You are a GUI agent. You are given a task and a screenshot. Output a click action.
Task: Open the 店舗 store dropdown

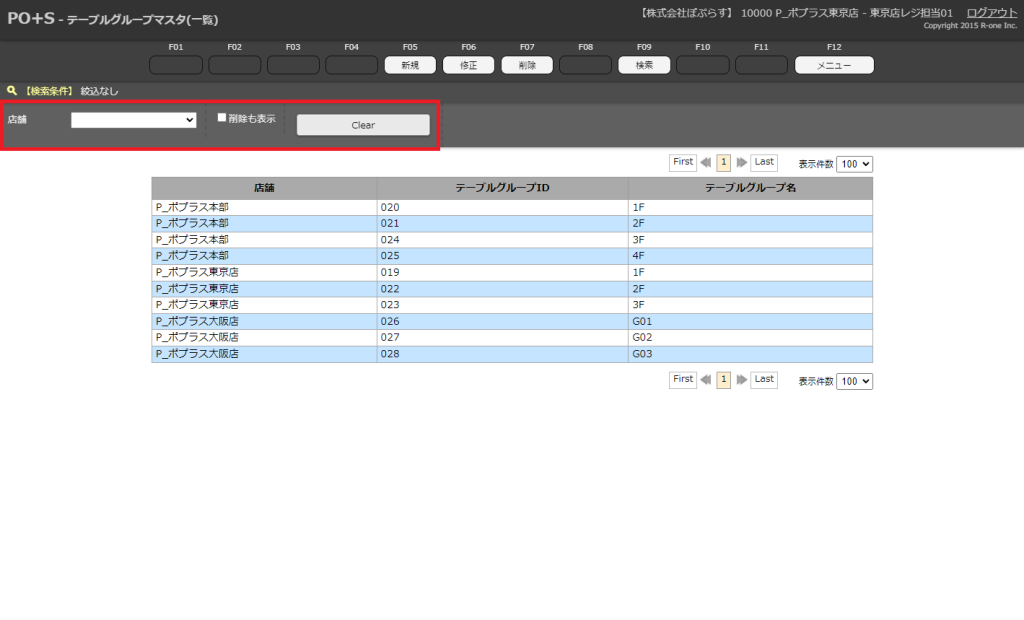click(x=133, y=120)
